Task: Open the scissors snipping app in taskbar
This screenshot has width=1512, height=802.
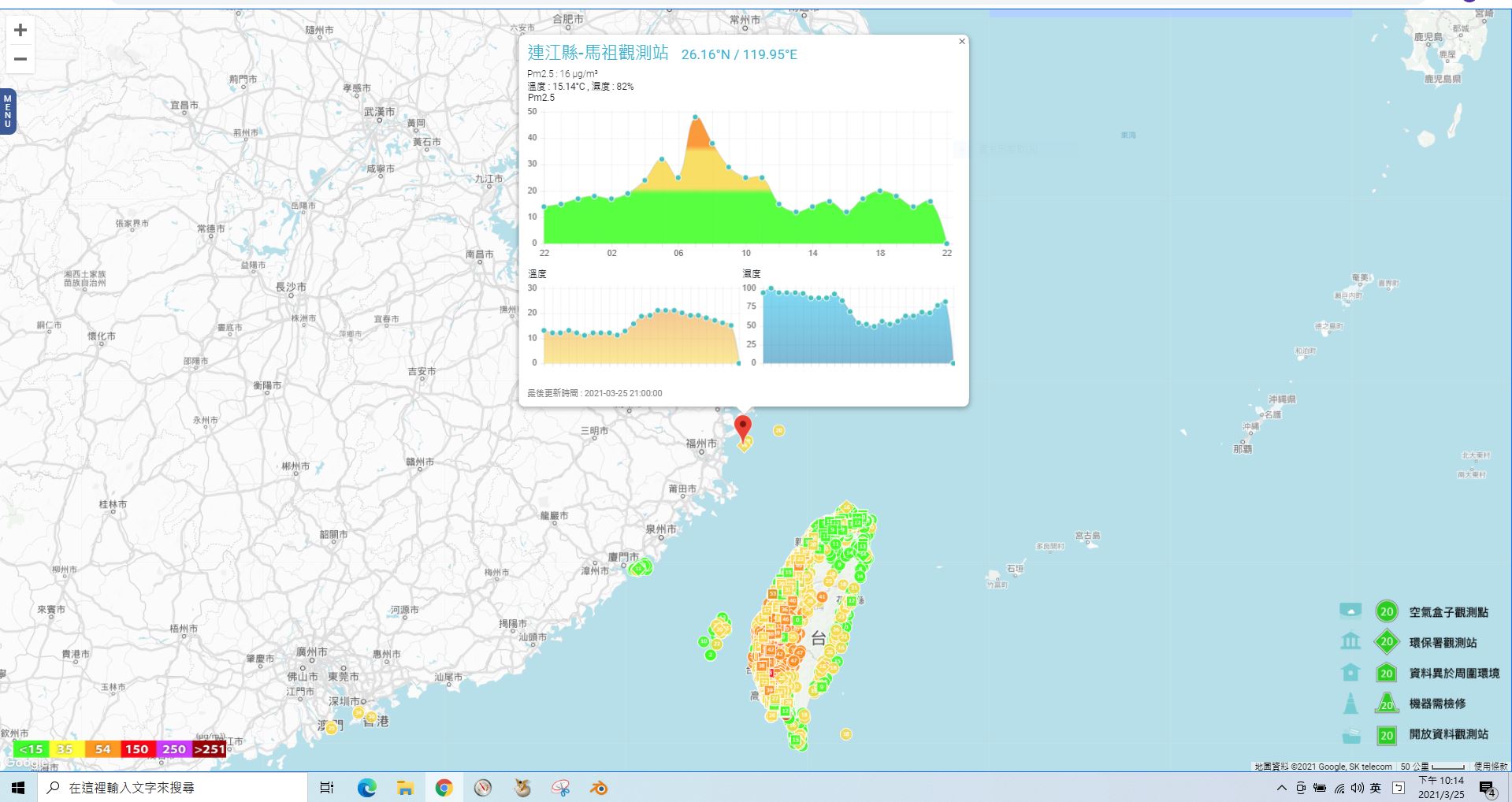Action: tap(560, 787)
